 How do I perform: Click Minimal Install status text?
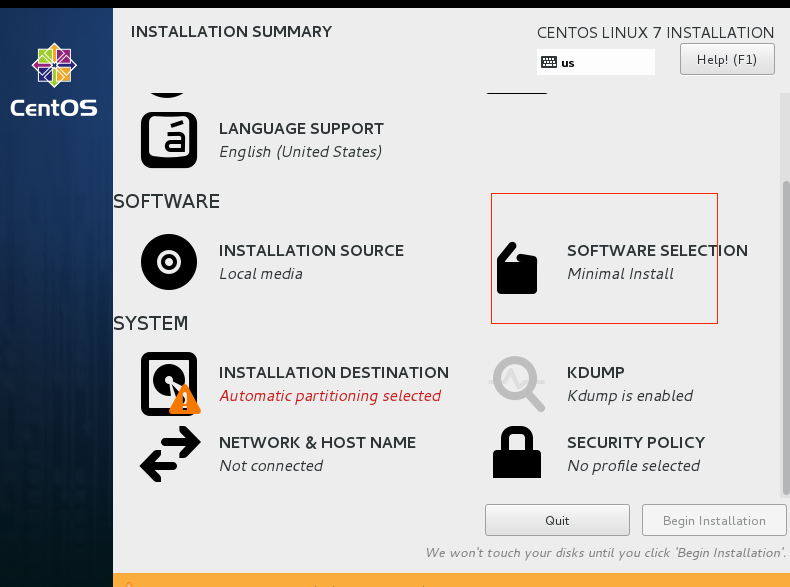coord(620,274)
